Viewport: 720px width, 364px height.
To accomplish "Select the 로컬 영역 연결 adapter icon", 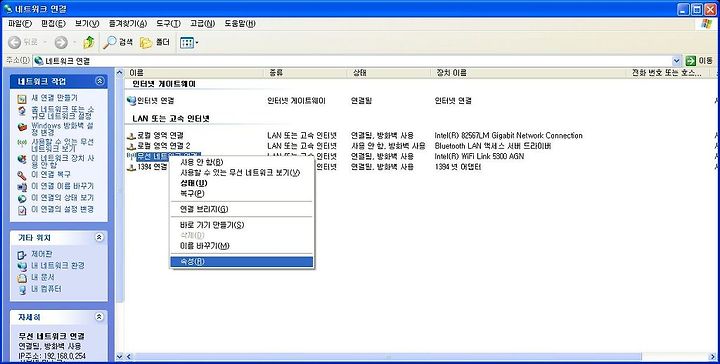I will (131, 136).
